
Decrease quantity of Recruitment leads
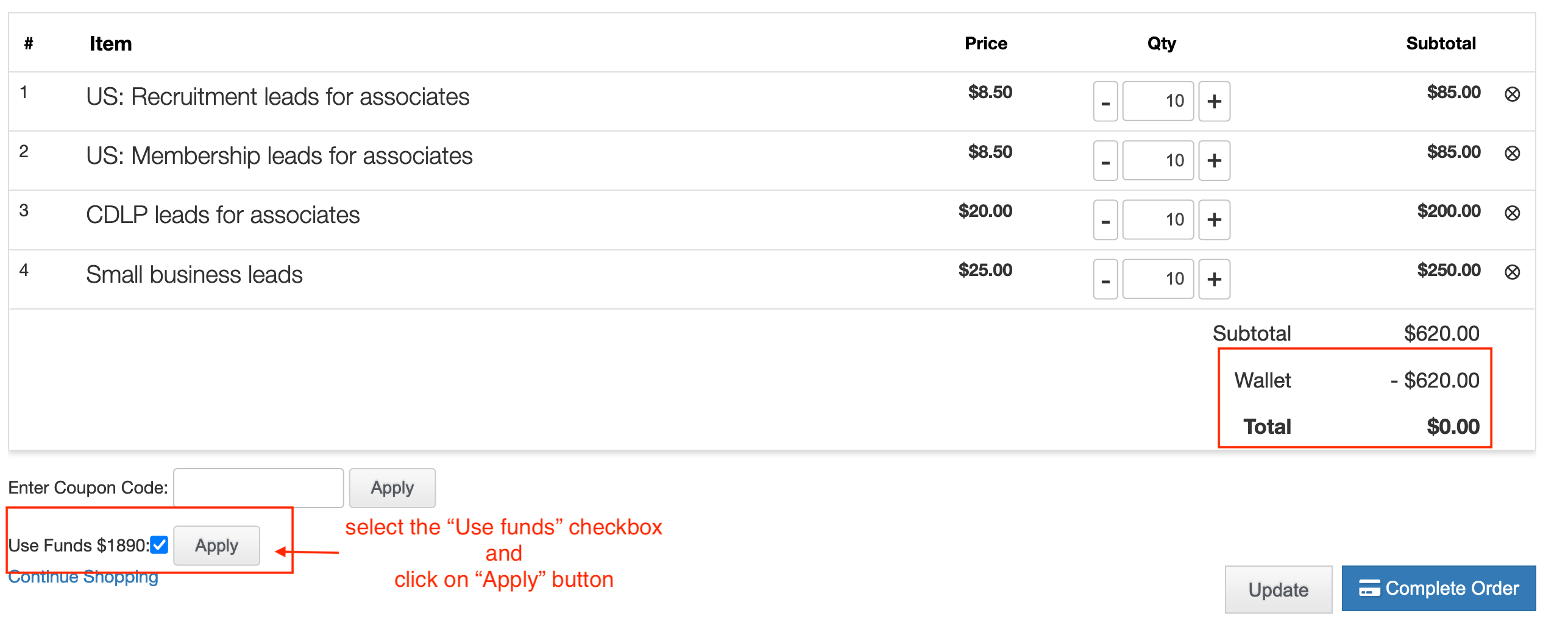(1105, 101)
